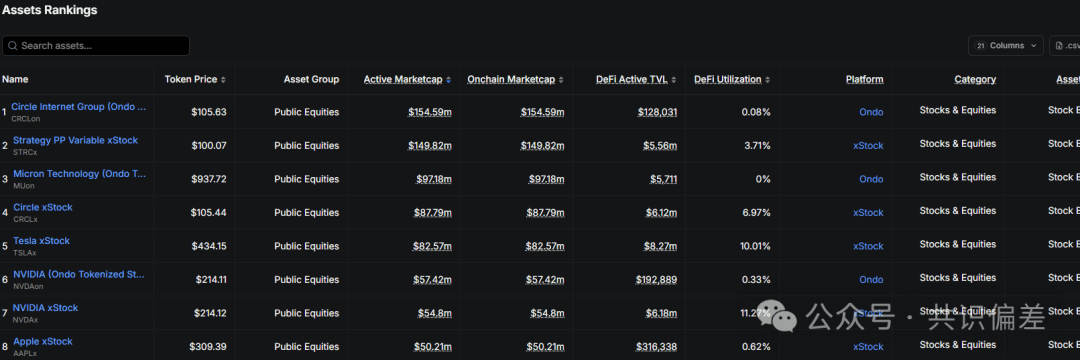The width and height of the screenshot is (1080, 360).
Task: Sort by DeFi Active TVL column
Action: (636, 79)
